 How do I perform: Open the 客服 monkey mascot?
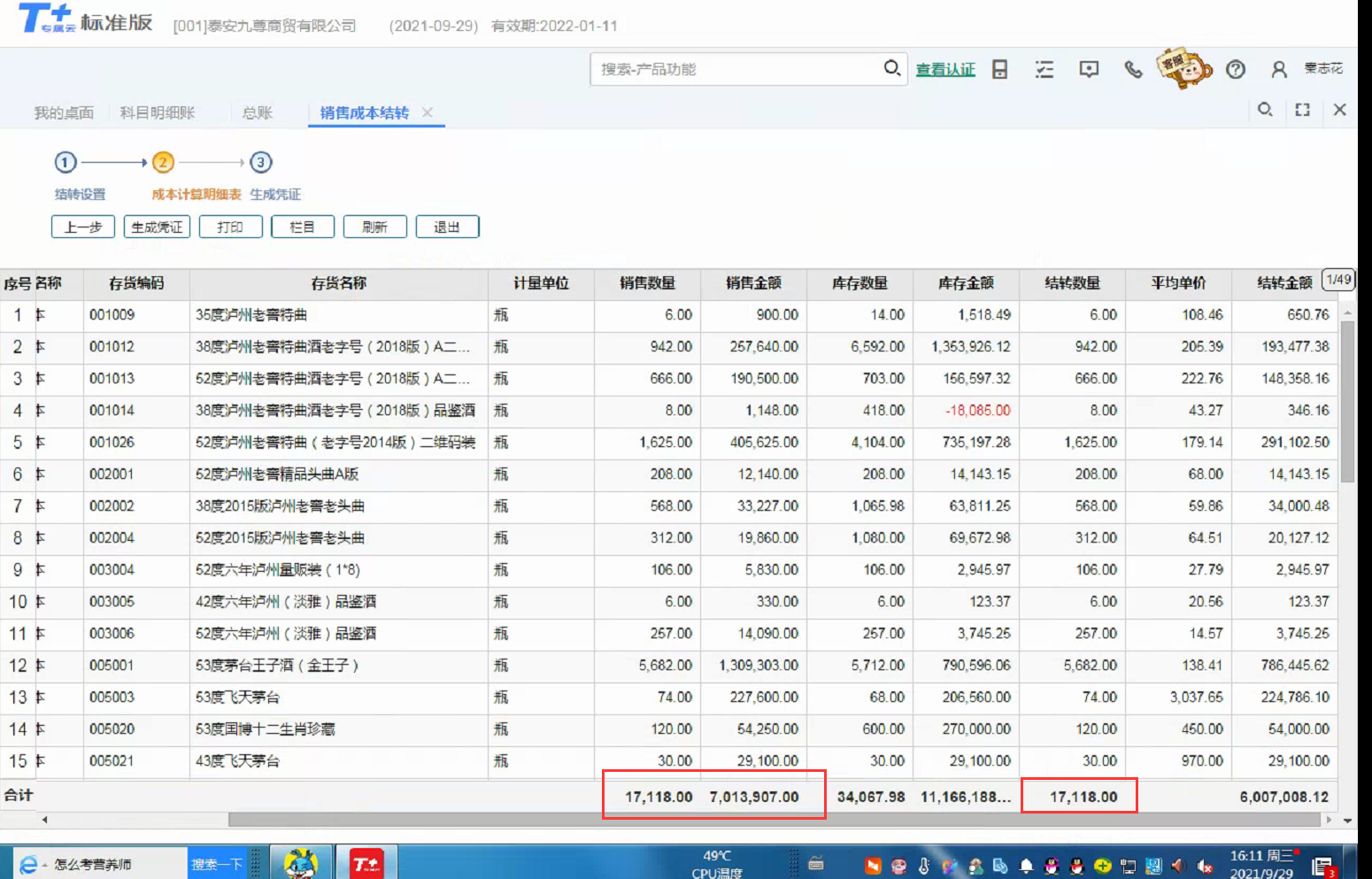click(1183, 68)
